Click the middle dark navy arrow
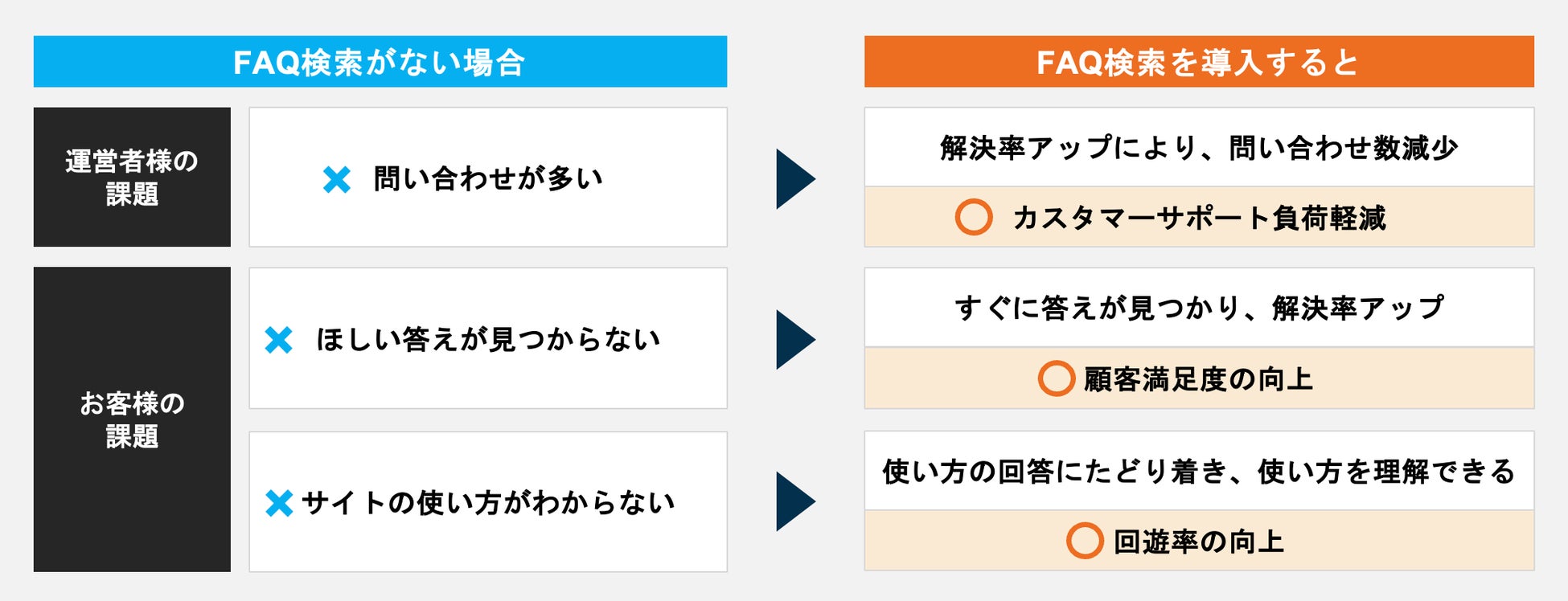The image size is (1568, 601). [794, 340]
